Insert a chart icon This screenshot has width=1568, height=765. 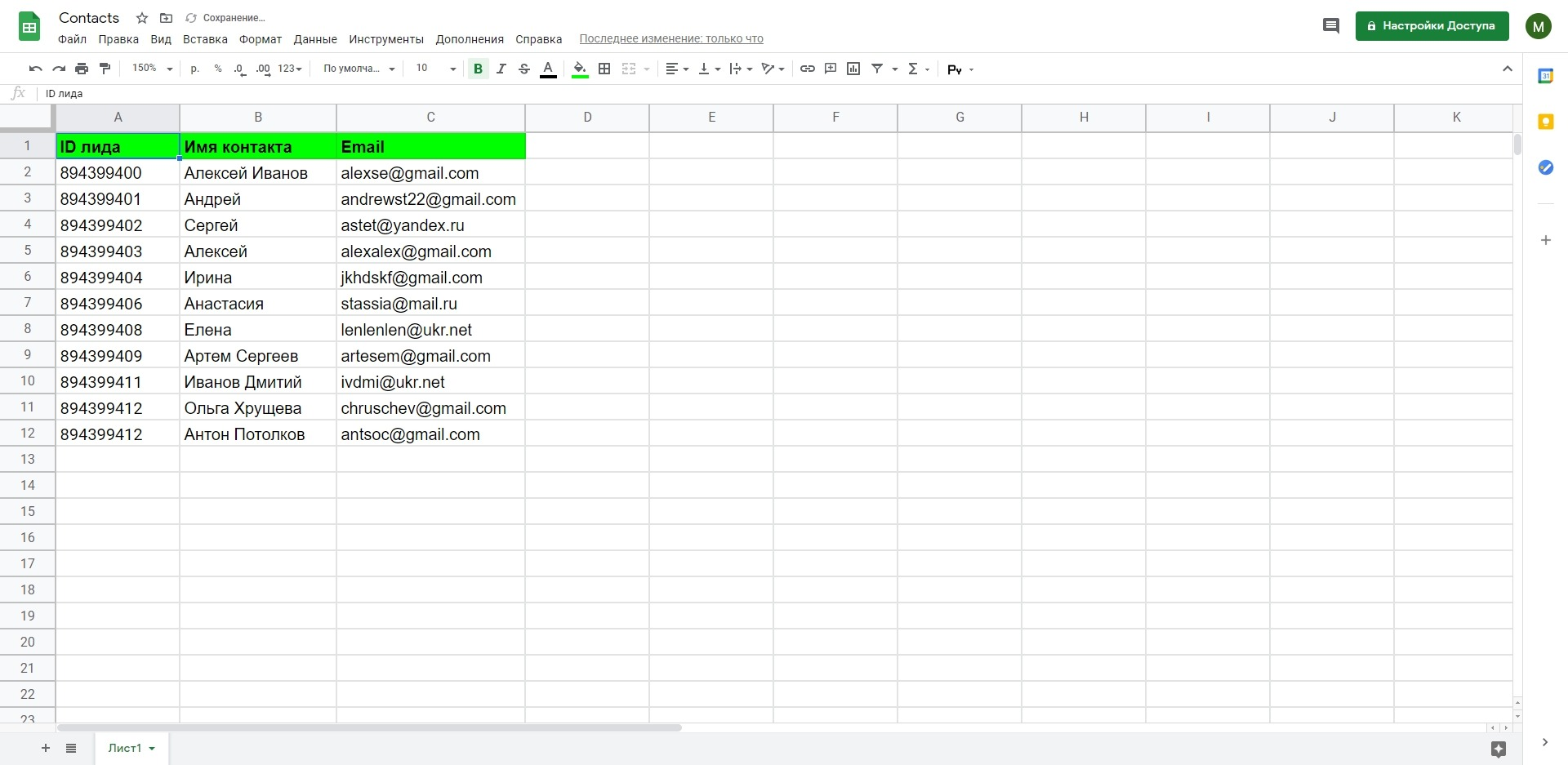[x=853, y=69]
